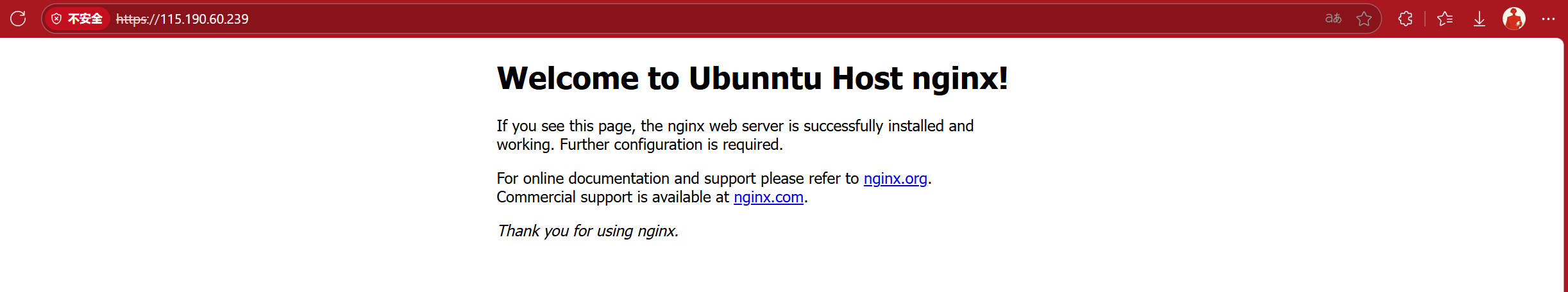
Task: Add page to favorites with star icon
Action: tap(1364, 19)
